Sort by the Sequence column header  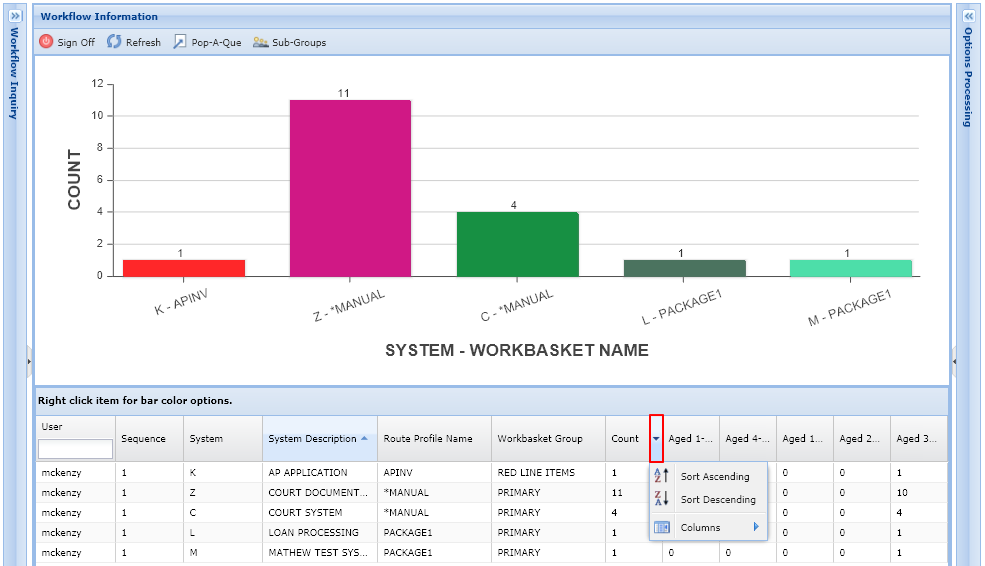150,438
